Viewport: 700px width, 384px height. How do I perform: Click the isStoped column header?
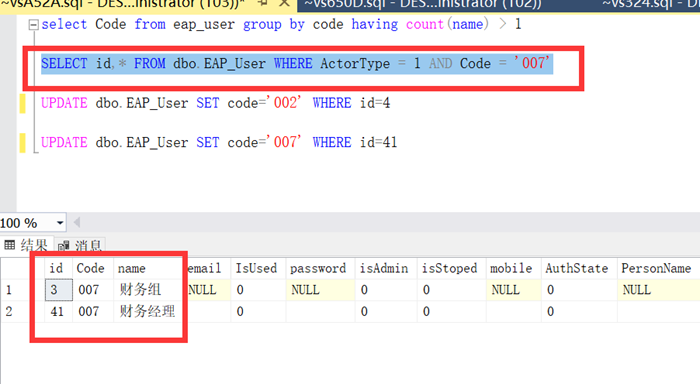point(452,268)
